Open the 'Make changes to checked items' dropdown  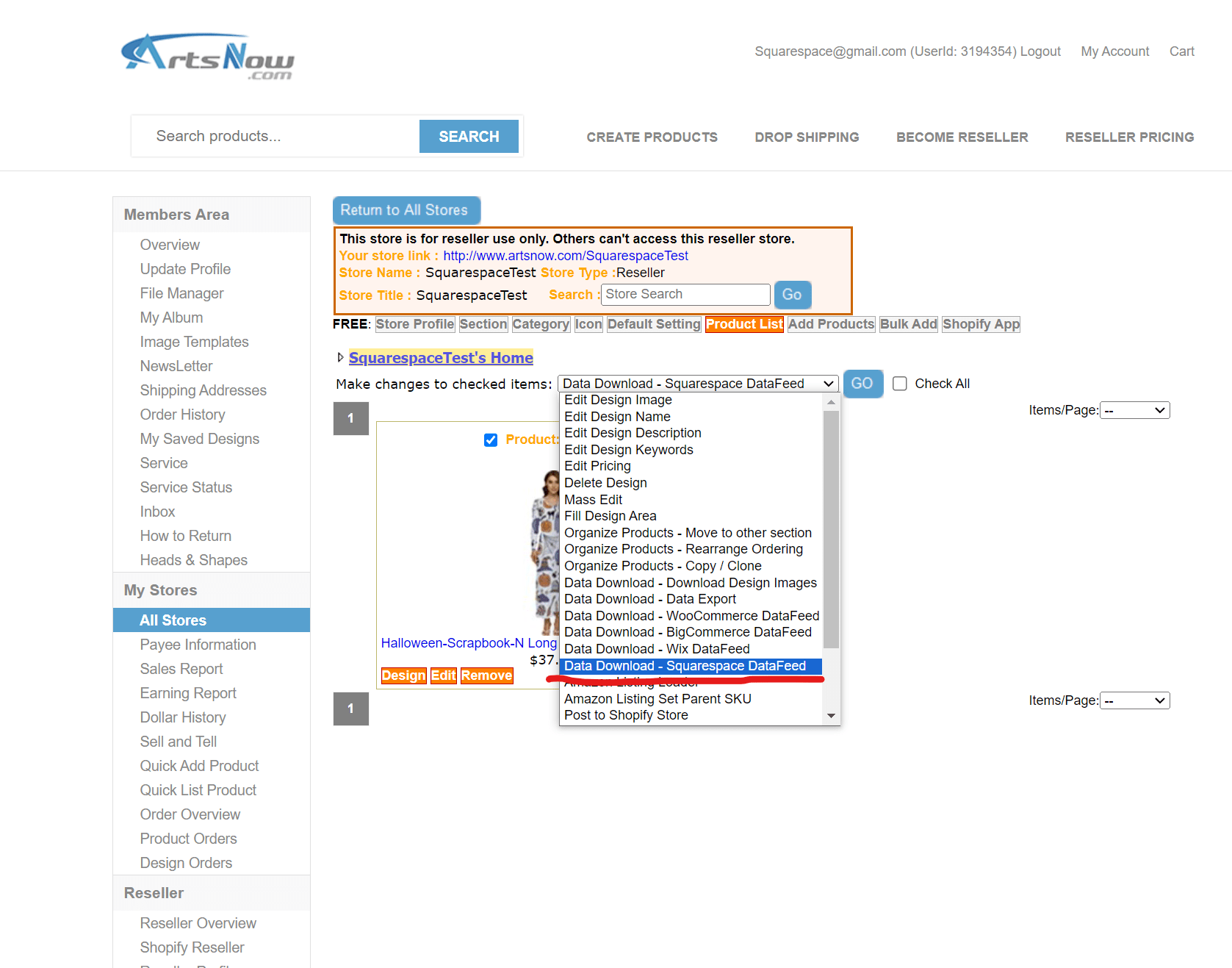coord(698,384)
